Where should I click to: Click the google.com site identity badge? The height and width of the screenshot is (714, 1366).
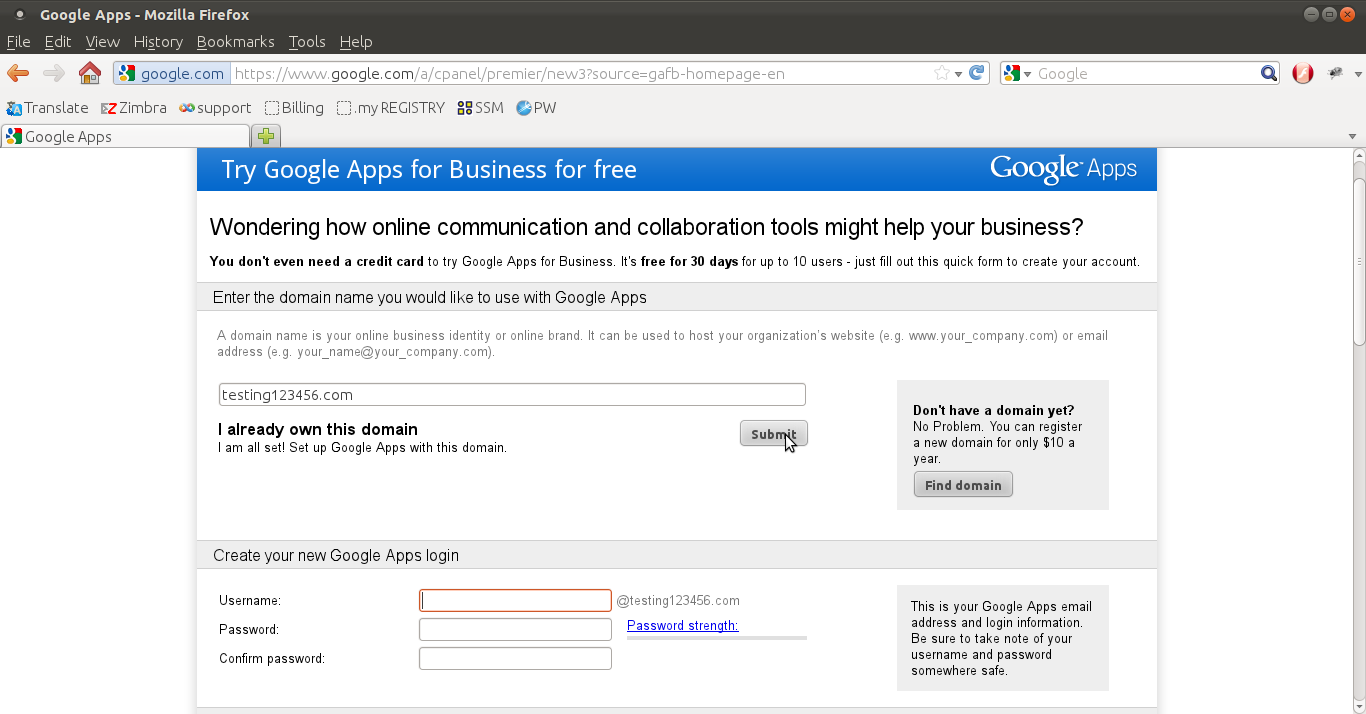pyautogui.click(x=172, y=73)
